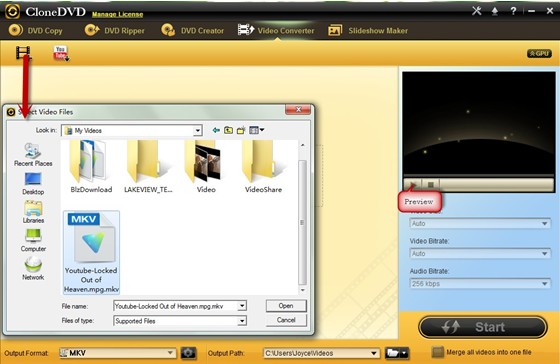560x364 pixels.
Task: Expand the Auto dropdown above Video Bitrate
Action: click(480, 224)
